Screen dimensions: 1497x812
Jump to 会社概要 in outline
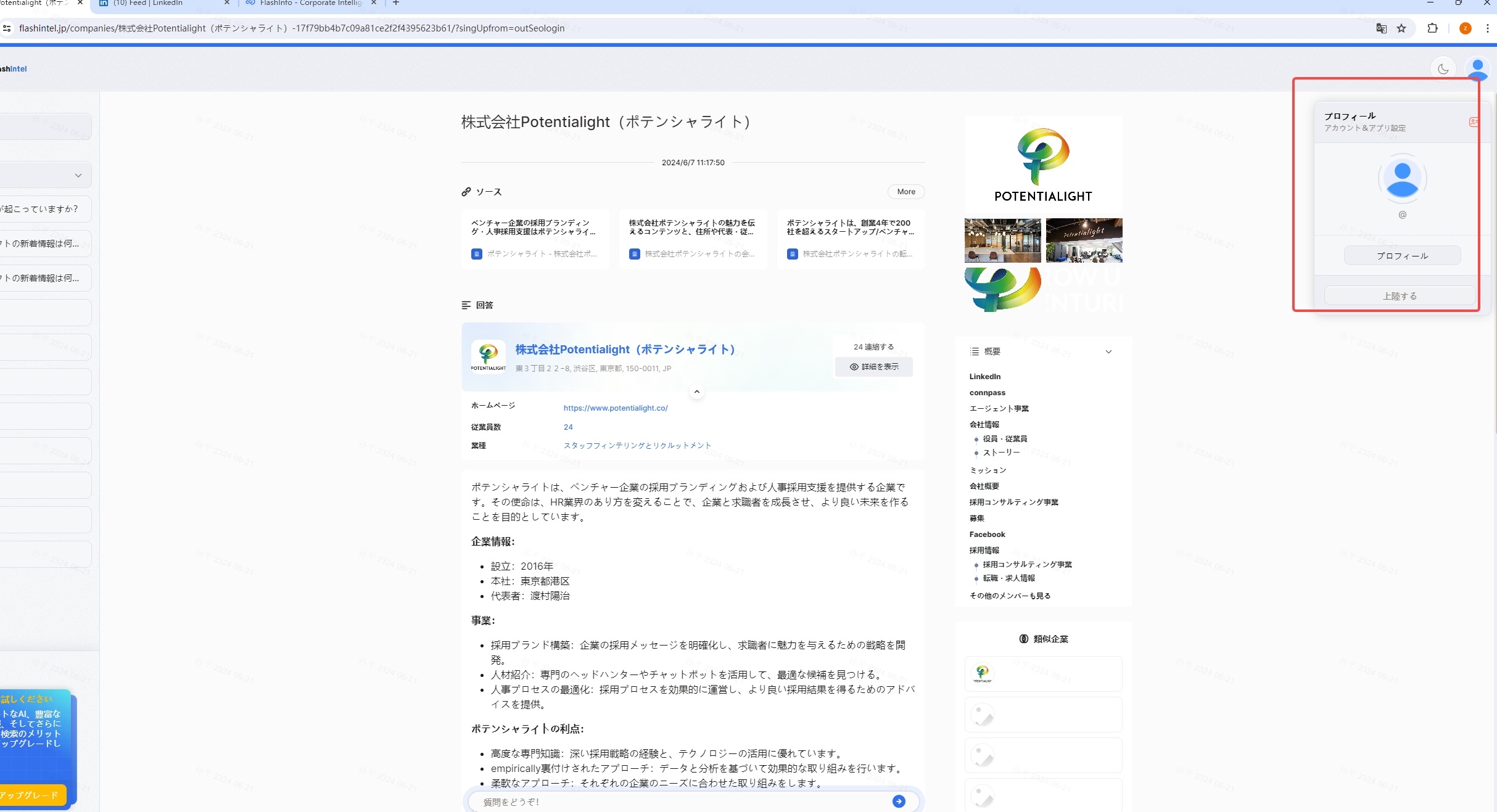tap(984, 486)
